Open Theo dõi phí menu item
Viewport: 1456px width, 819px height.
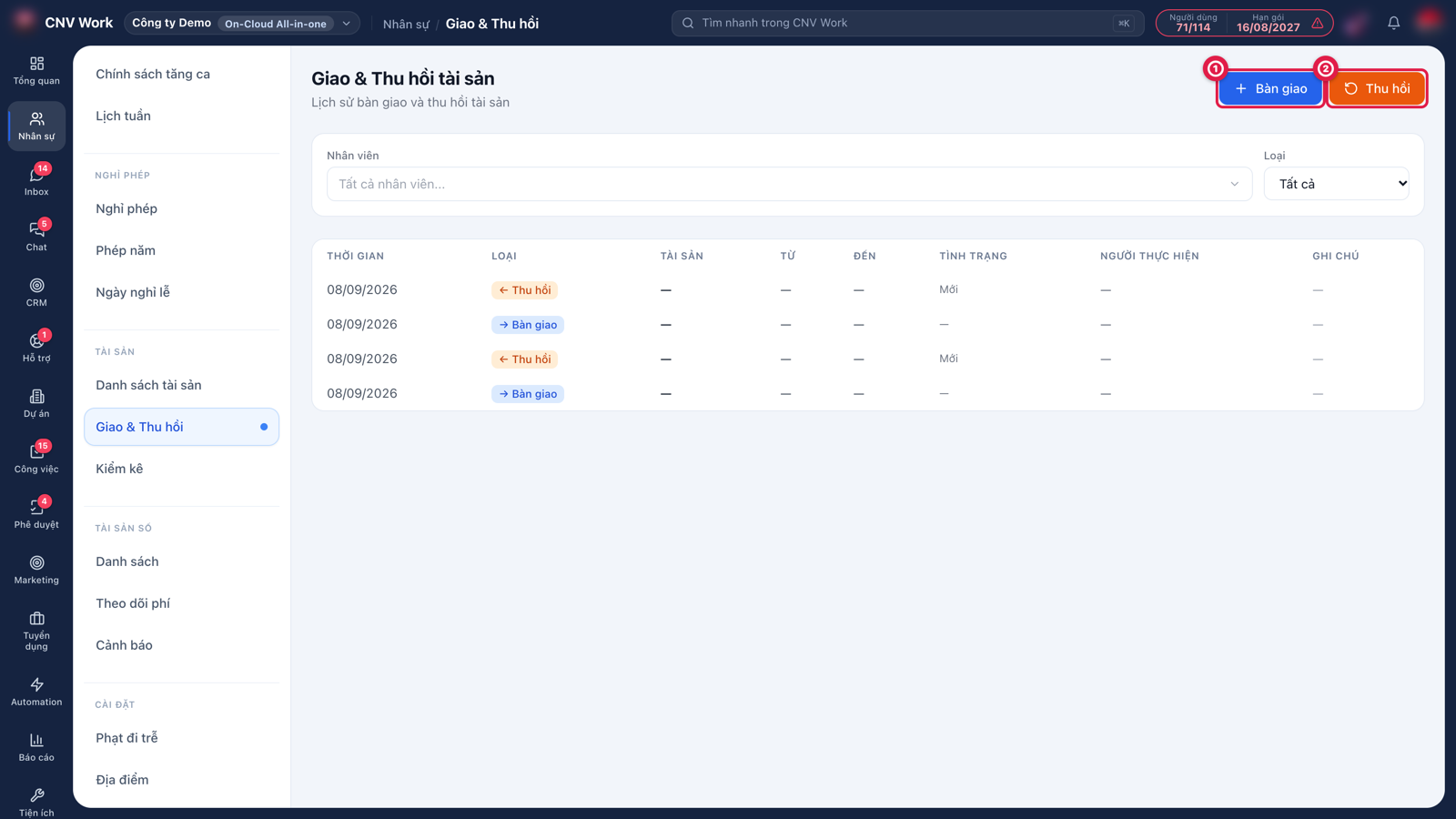coord(133,603)
